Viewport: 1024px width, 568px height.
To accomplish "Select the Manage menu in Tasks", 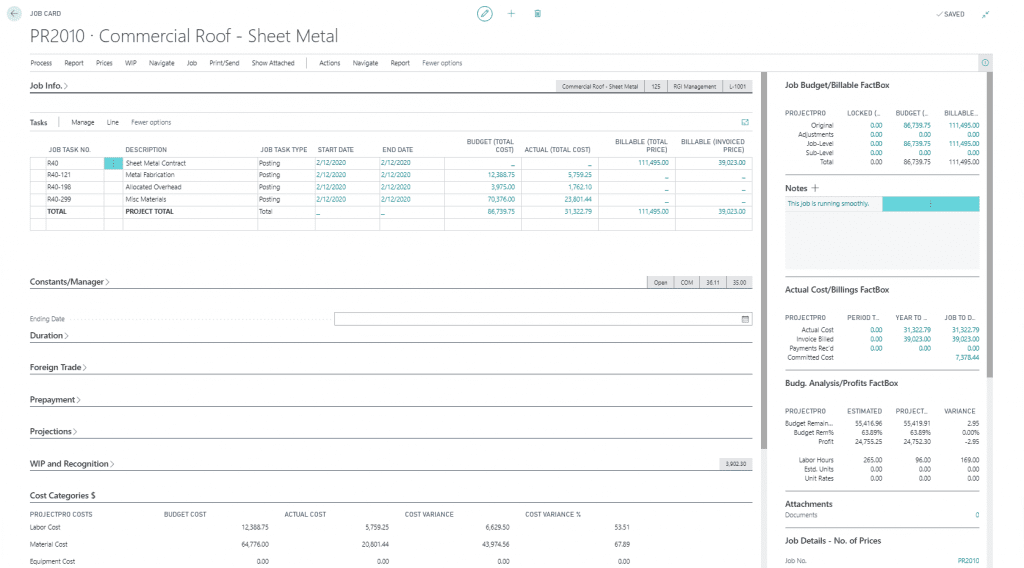I will [83, 122].
